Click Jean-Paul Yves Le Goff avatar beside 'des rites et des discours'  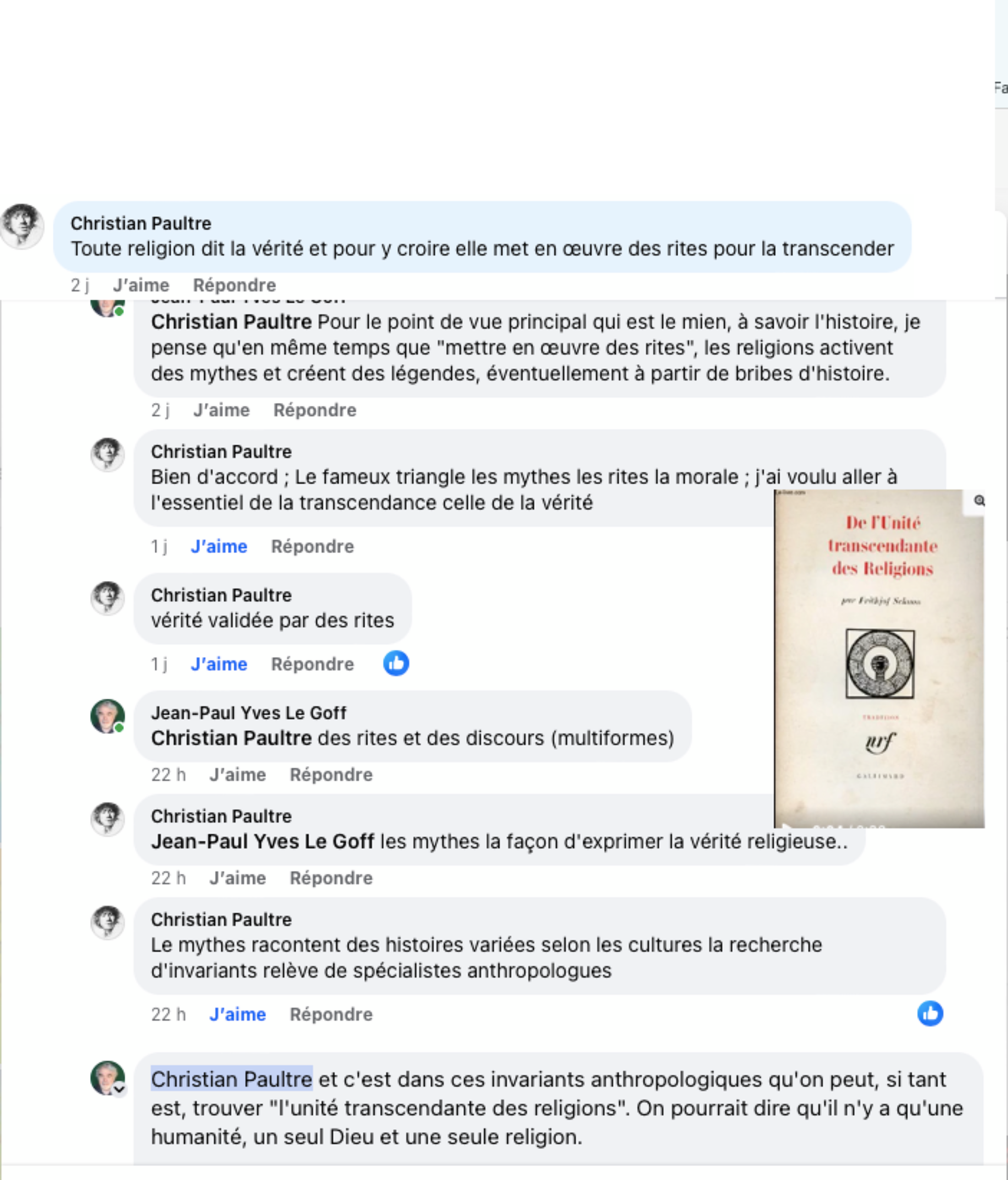(108, 716)
